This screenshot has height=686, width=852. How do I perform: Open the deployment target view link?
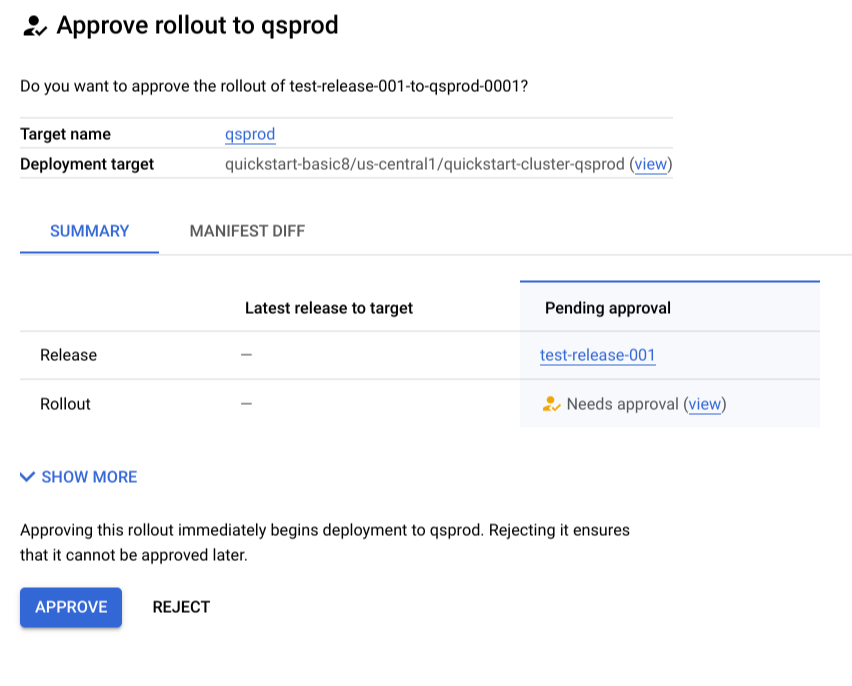651,163
